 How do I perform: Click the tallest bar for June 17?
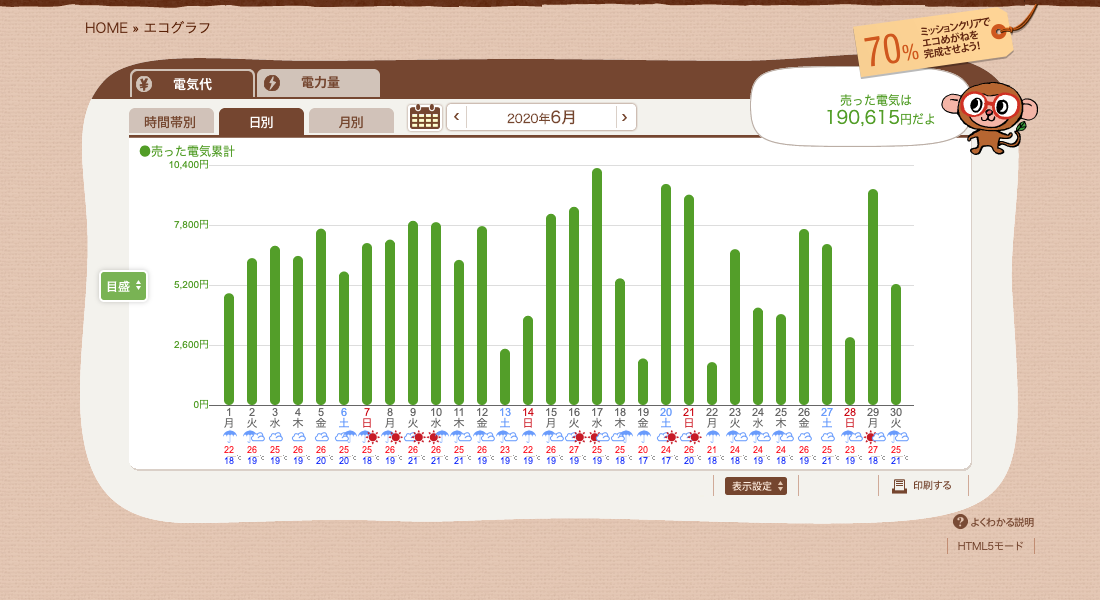point(597,286)
